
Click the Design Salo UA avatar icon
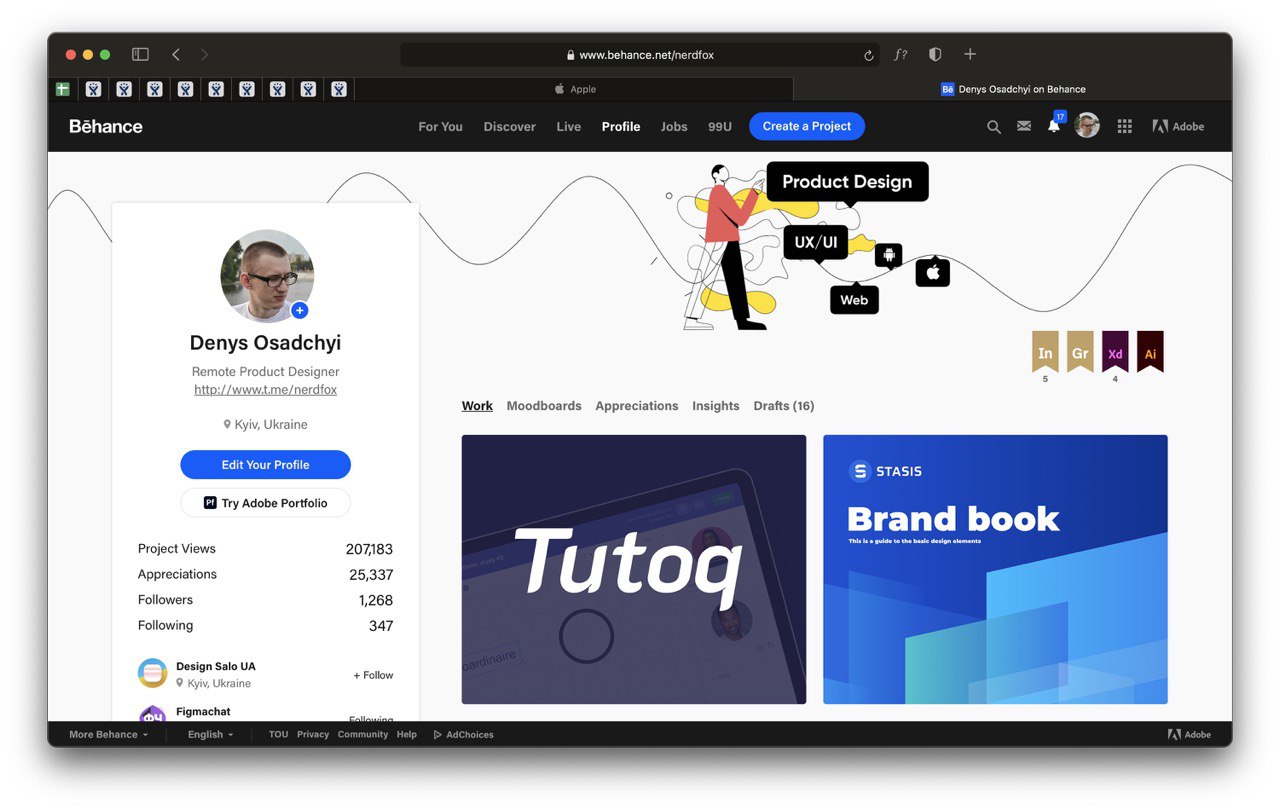[152, 673]
